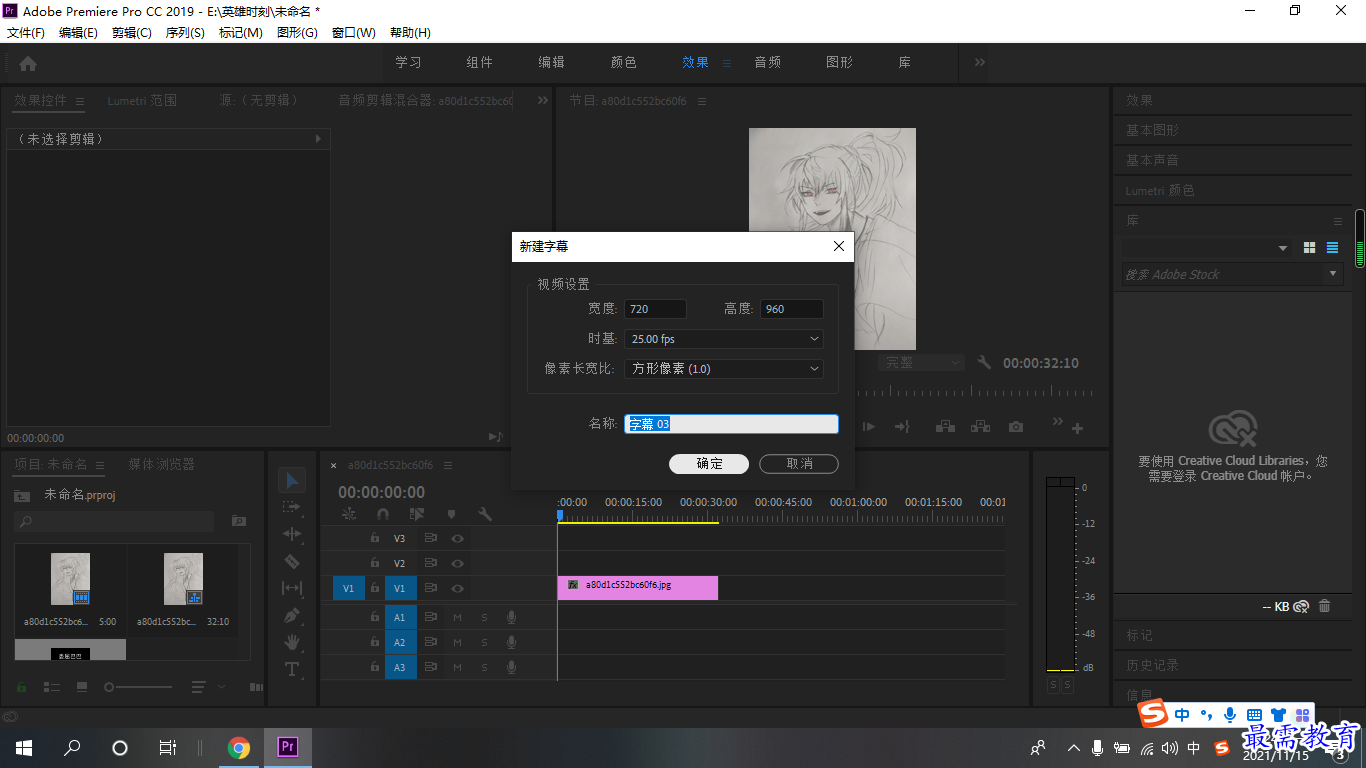Select the Track Select Forward tool
Viewport: 1366px width, 768px height.
point(292,507)
